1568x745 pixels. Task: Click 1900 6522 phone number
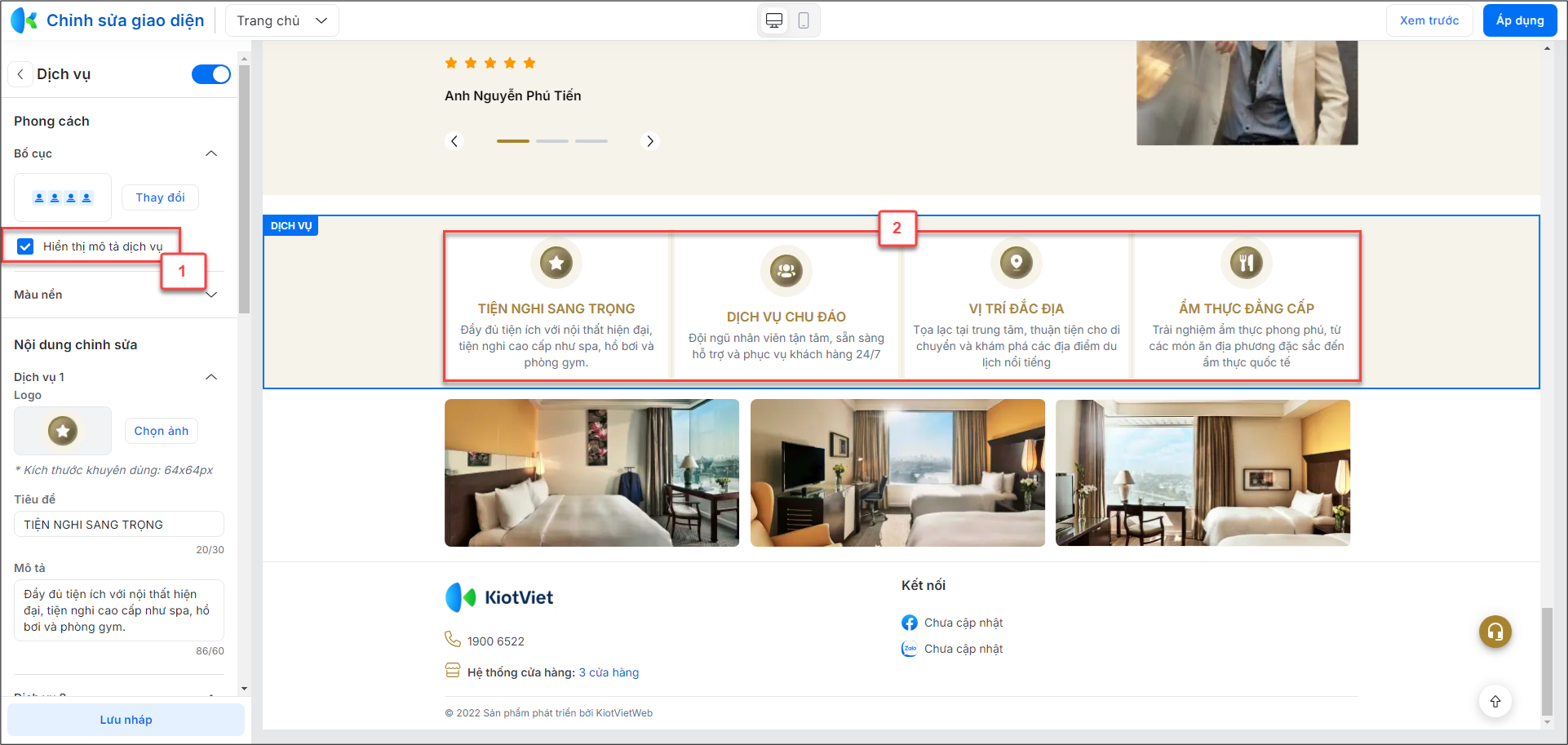click(x=496, y=641)
